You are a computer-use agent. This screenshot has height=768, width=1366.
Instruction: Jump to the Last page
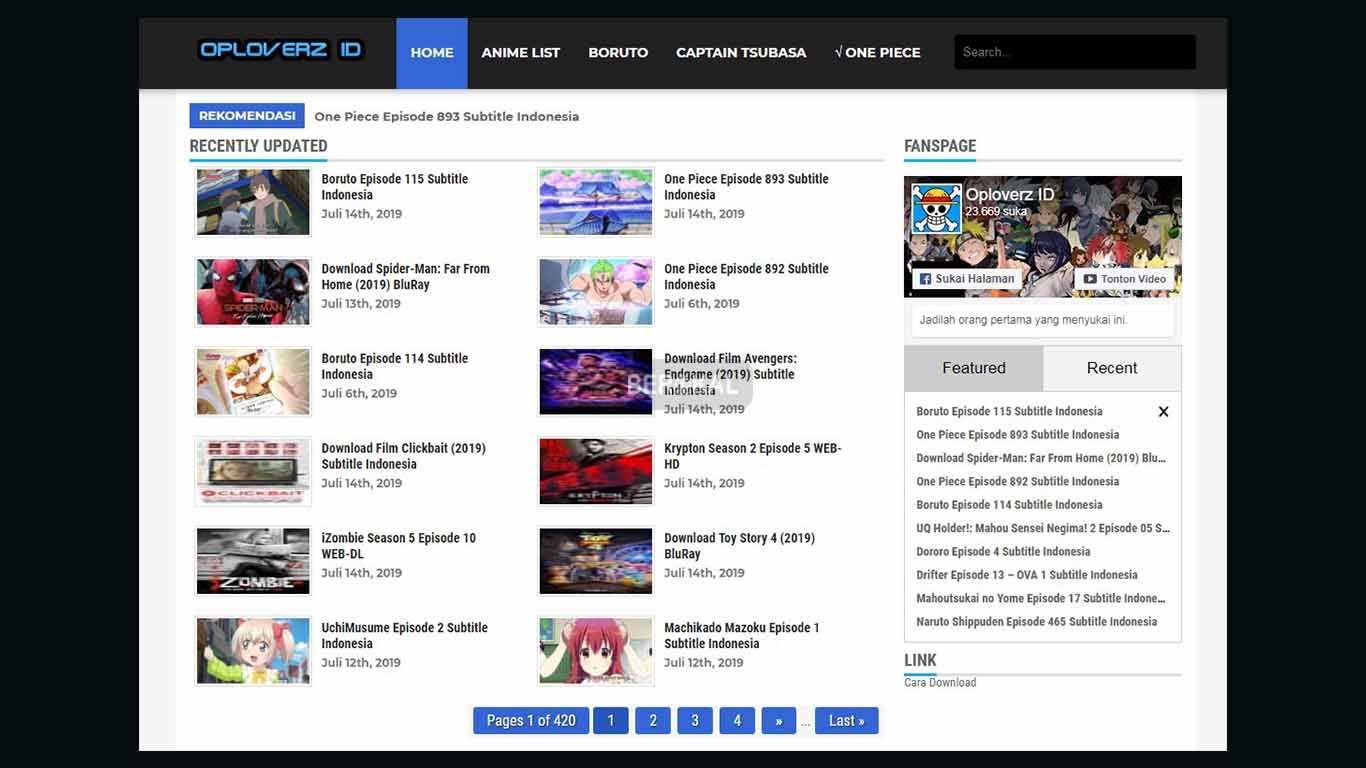tap(846, 720)
